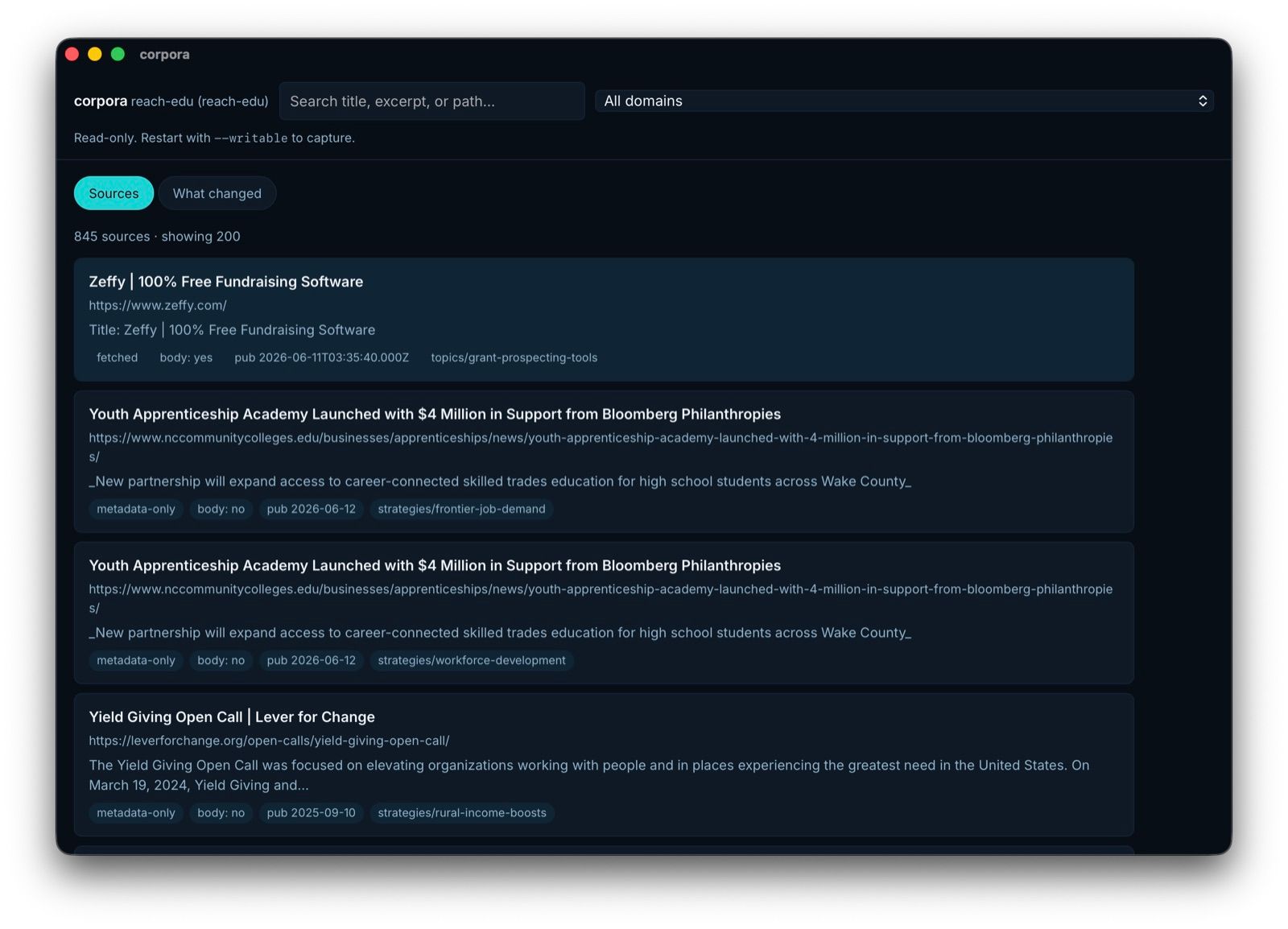Click the Read-only restart with --writable notice
Screen dimensions: 1288x929
coord(214,138)
